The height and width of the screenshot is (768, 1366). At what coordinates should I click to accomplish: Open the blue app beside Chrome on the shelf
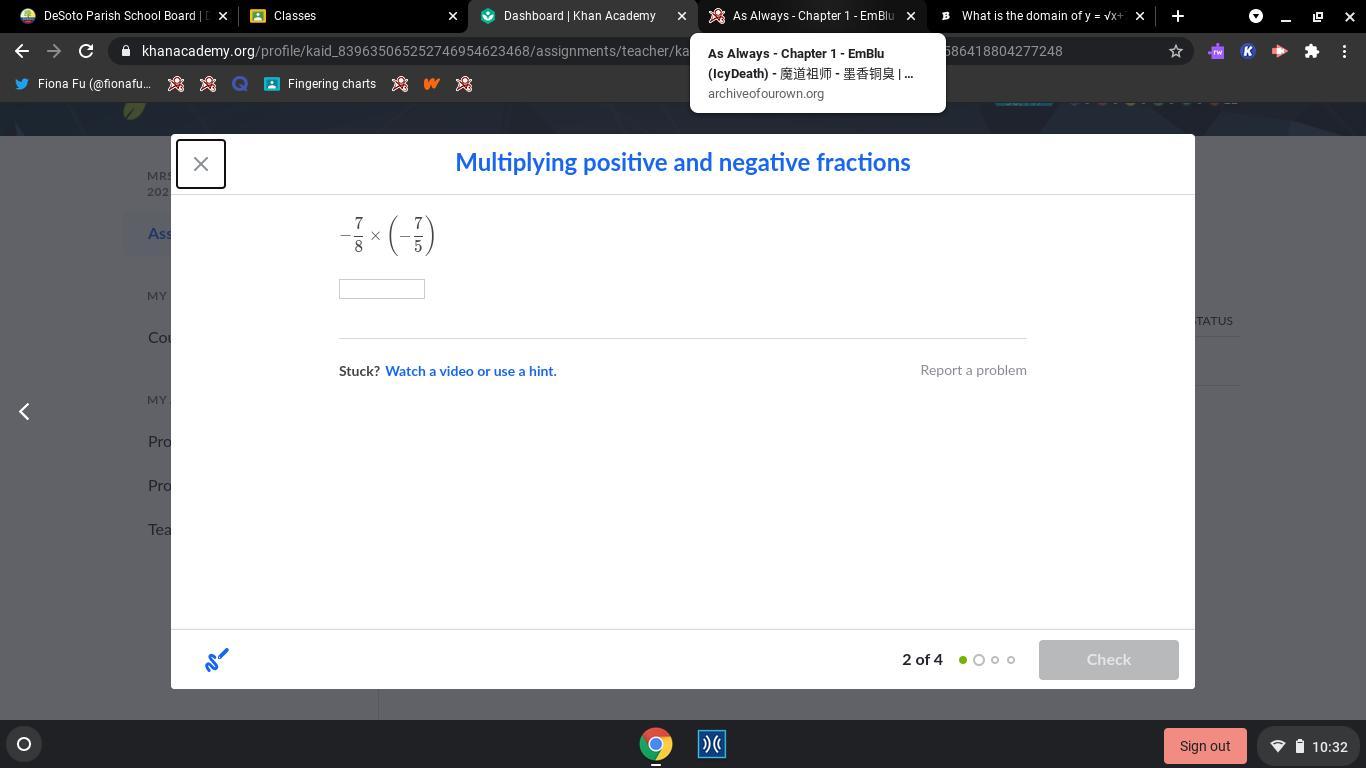pyautogui.click(x=712, y=744)
